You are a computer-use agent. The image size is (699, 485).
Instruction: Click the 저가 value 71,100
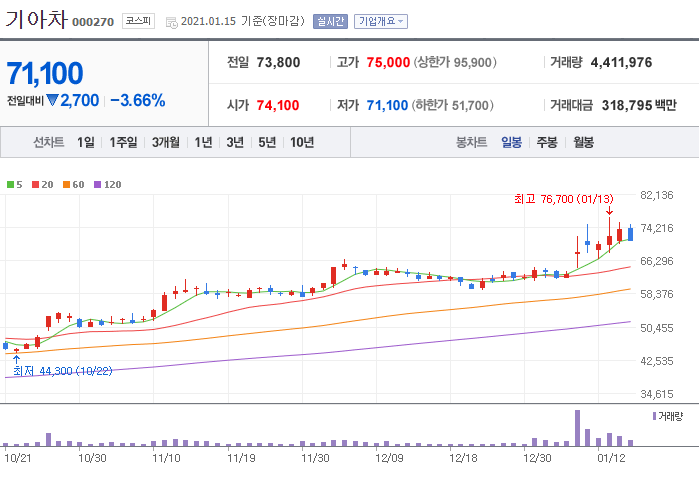tap(387, 105)
